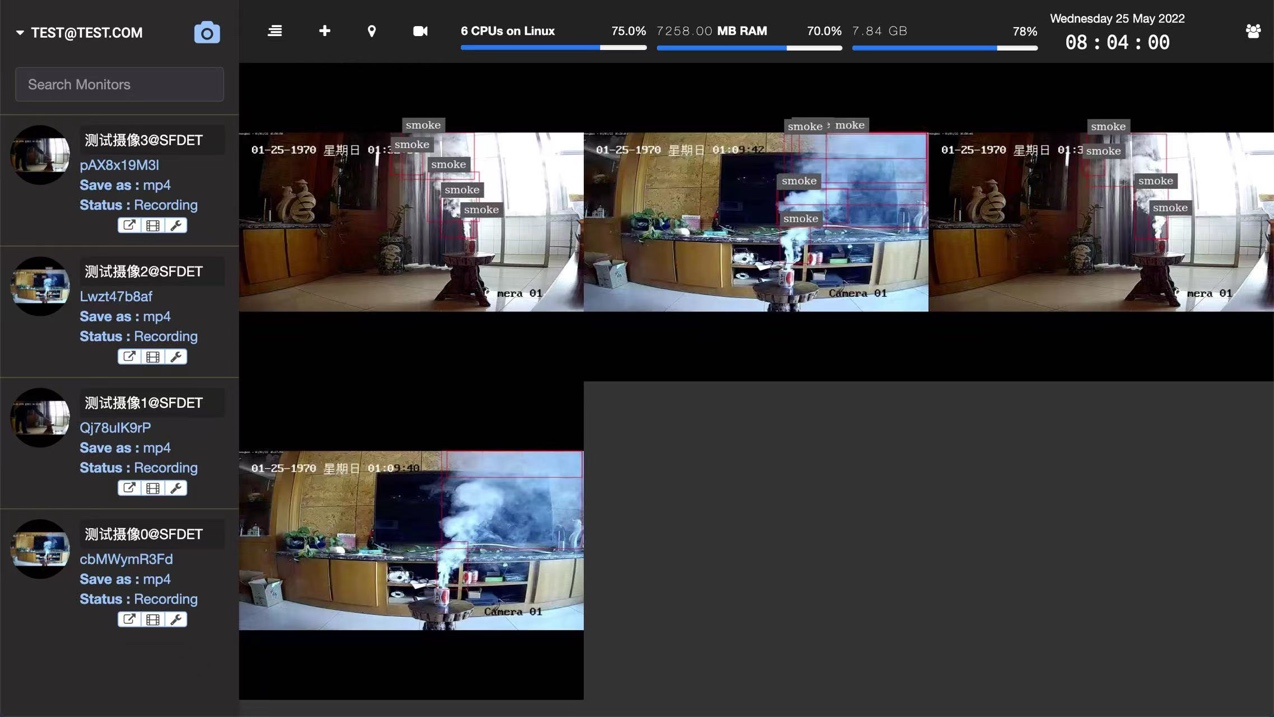Open videos list for 测试摄像3@SFDET
This screenshot has height=717, width=1274.
(x=153, y=226)
